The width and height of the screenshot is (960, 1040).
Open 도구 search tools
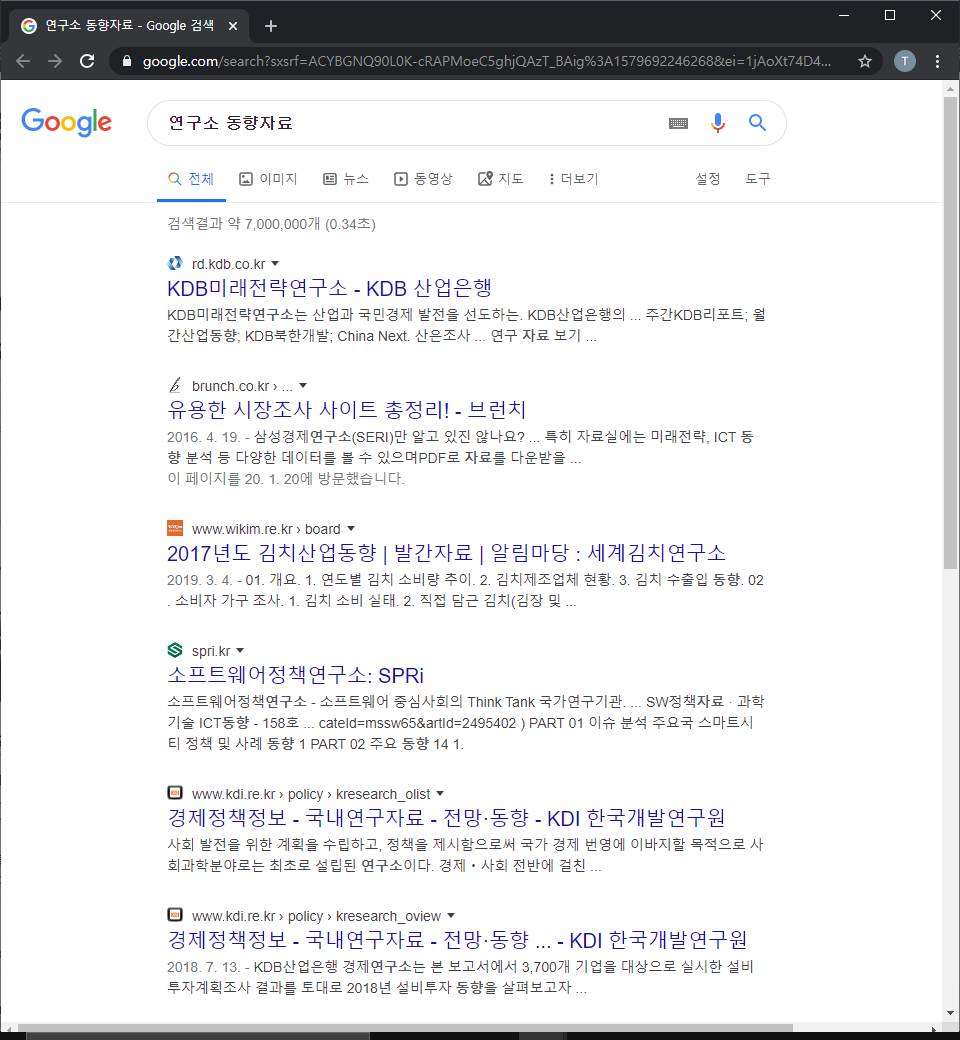click(758, 179)
